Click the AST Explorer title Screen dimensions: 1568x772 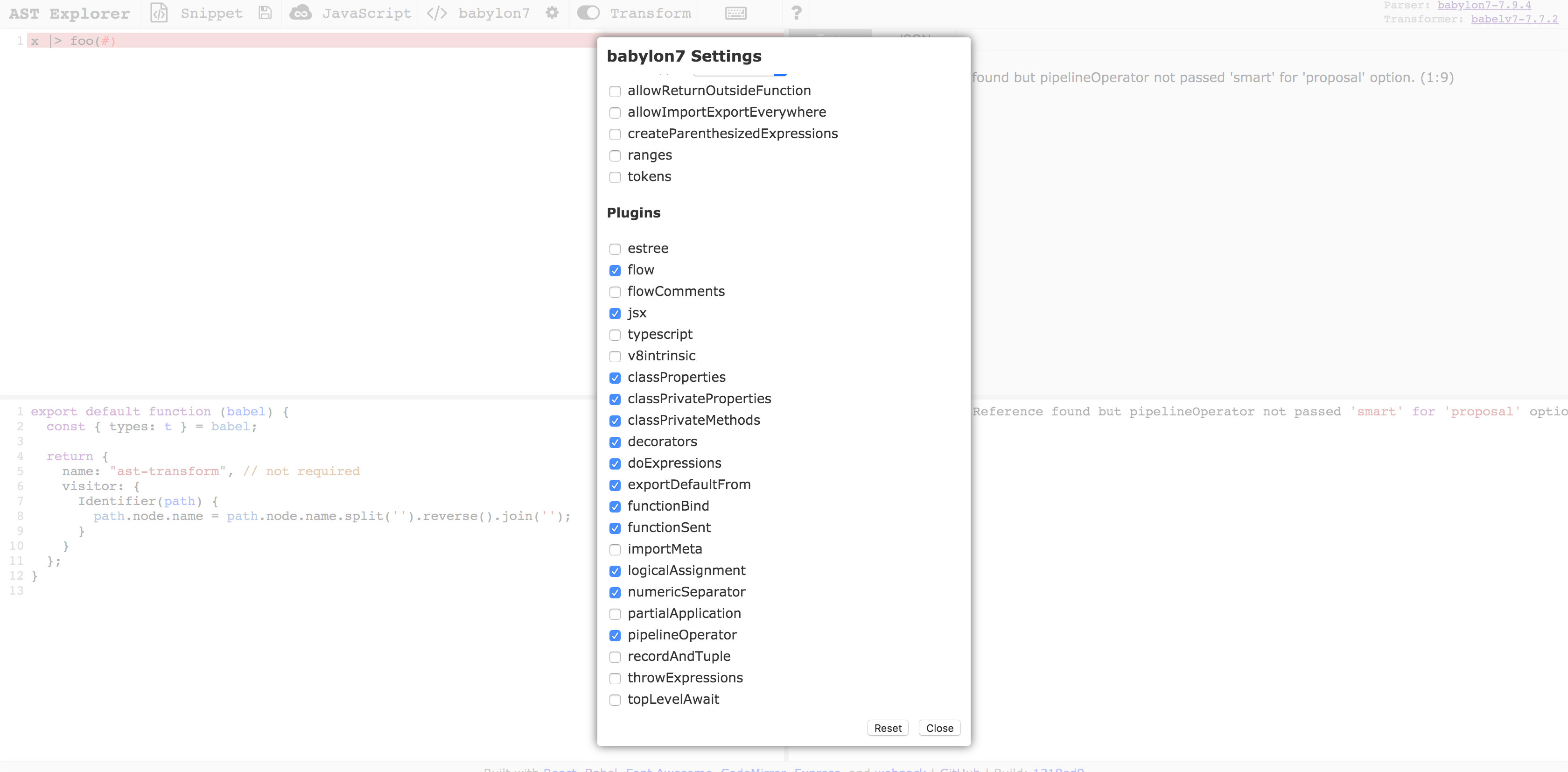[70, 14]
